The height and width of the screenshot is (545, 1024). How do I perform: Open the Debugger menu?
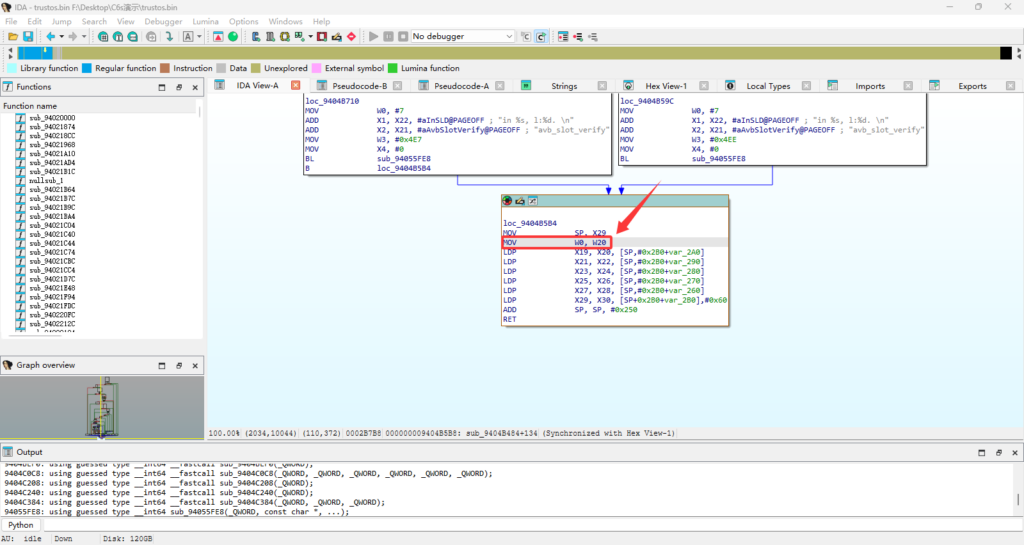point(163,21)
